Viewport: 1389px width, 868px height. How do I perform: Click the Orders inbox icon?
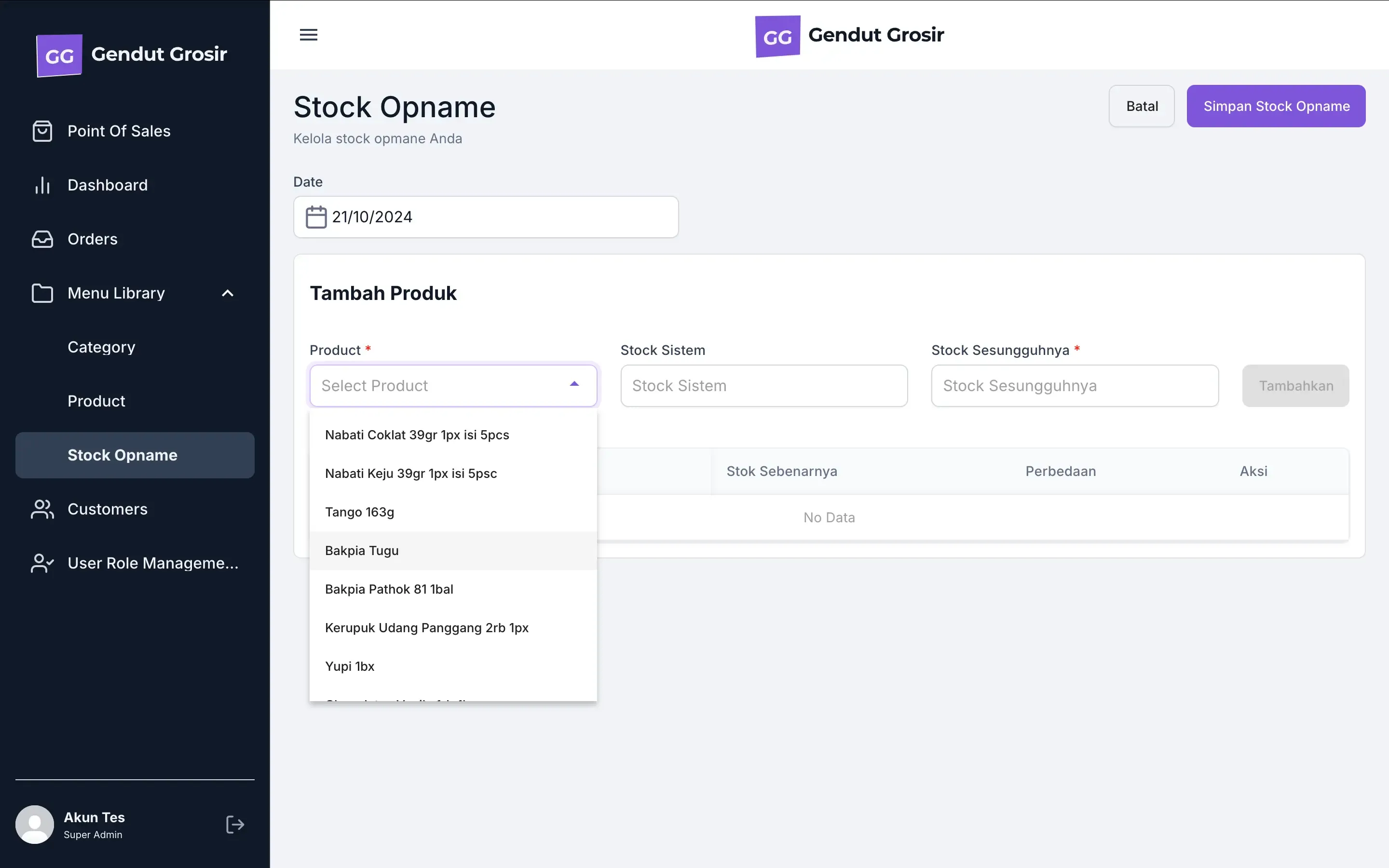pyautogui.click(x=42, y=239)
